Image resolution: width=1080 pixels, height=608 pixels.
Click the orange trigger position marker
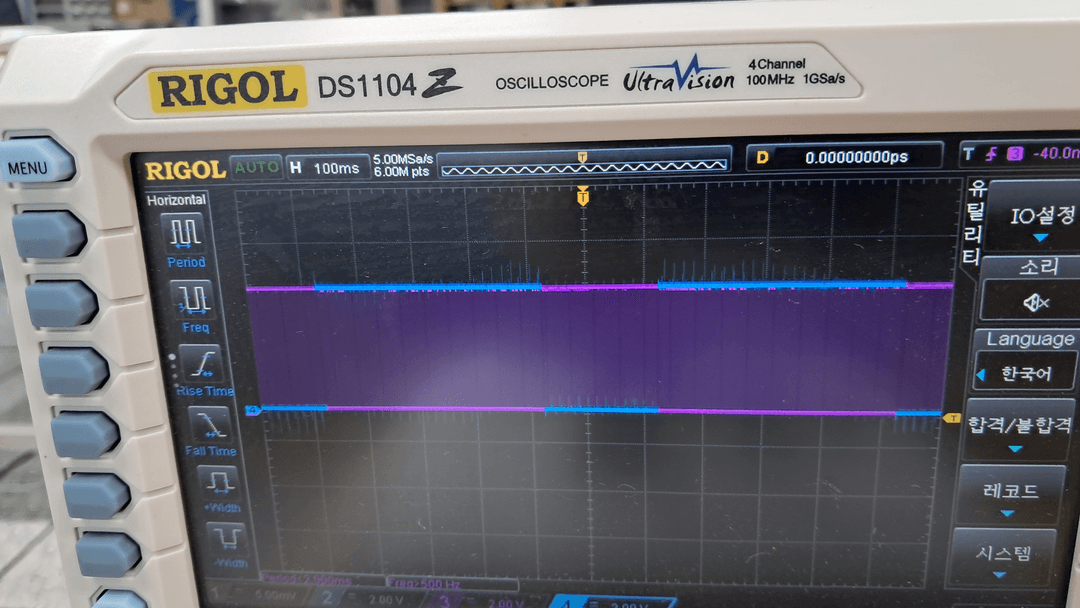tap(583, 196)
